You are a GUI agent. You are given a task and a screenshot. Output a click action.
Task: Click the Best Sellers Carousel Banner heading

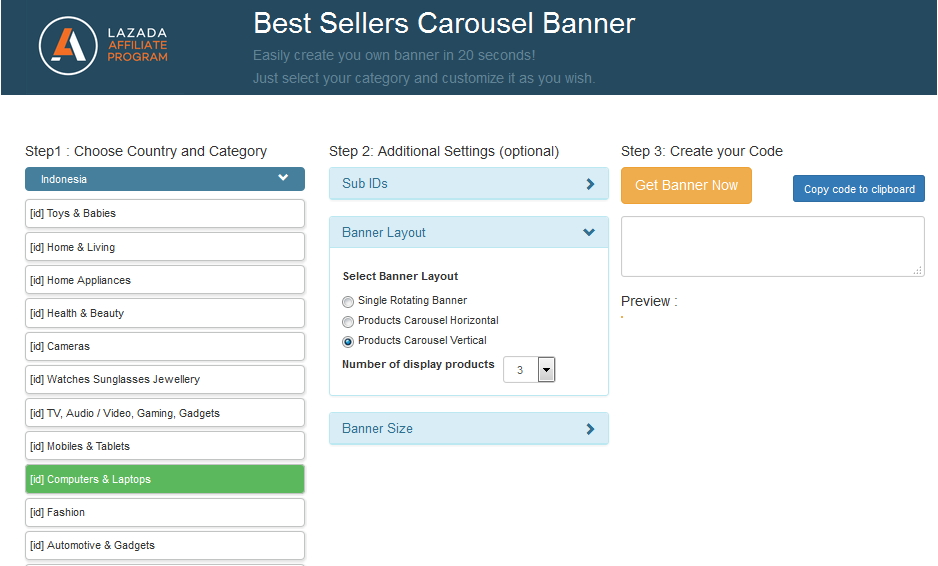pos(444,24)
